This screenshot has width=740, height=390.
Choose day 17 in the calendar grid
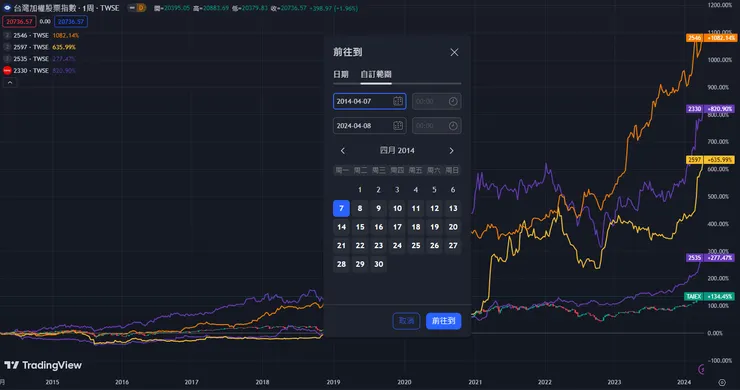397,227
